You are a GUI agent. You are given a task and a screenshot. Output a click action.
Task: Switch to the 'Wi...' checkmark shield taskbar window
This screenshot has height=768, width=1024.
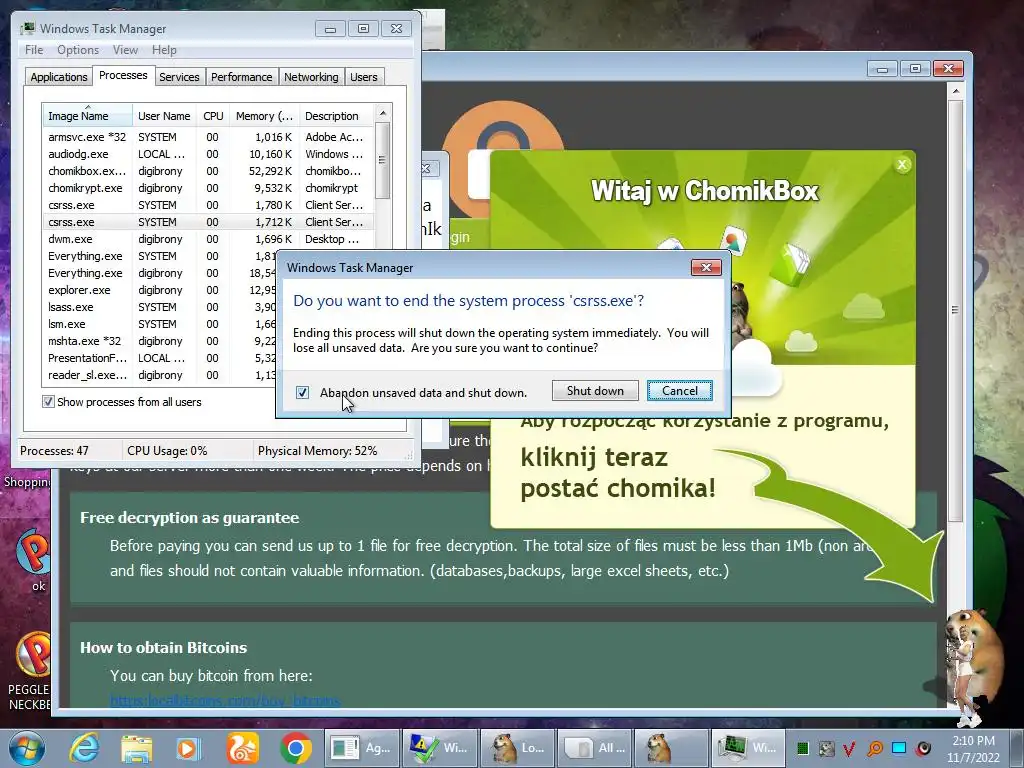tap(439, 748)
